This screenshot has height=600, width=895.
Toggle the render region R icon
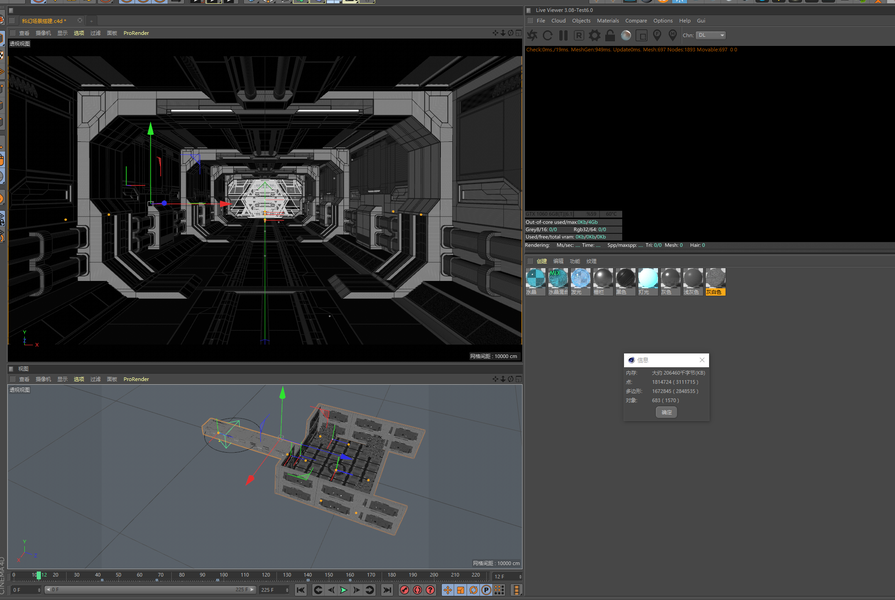click(x=579, y=35)
